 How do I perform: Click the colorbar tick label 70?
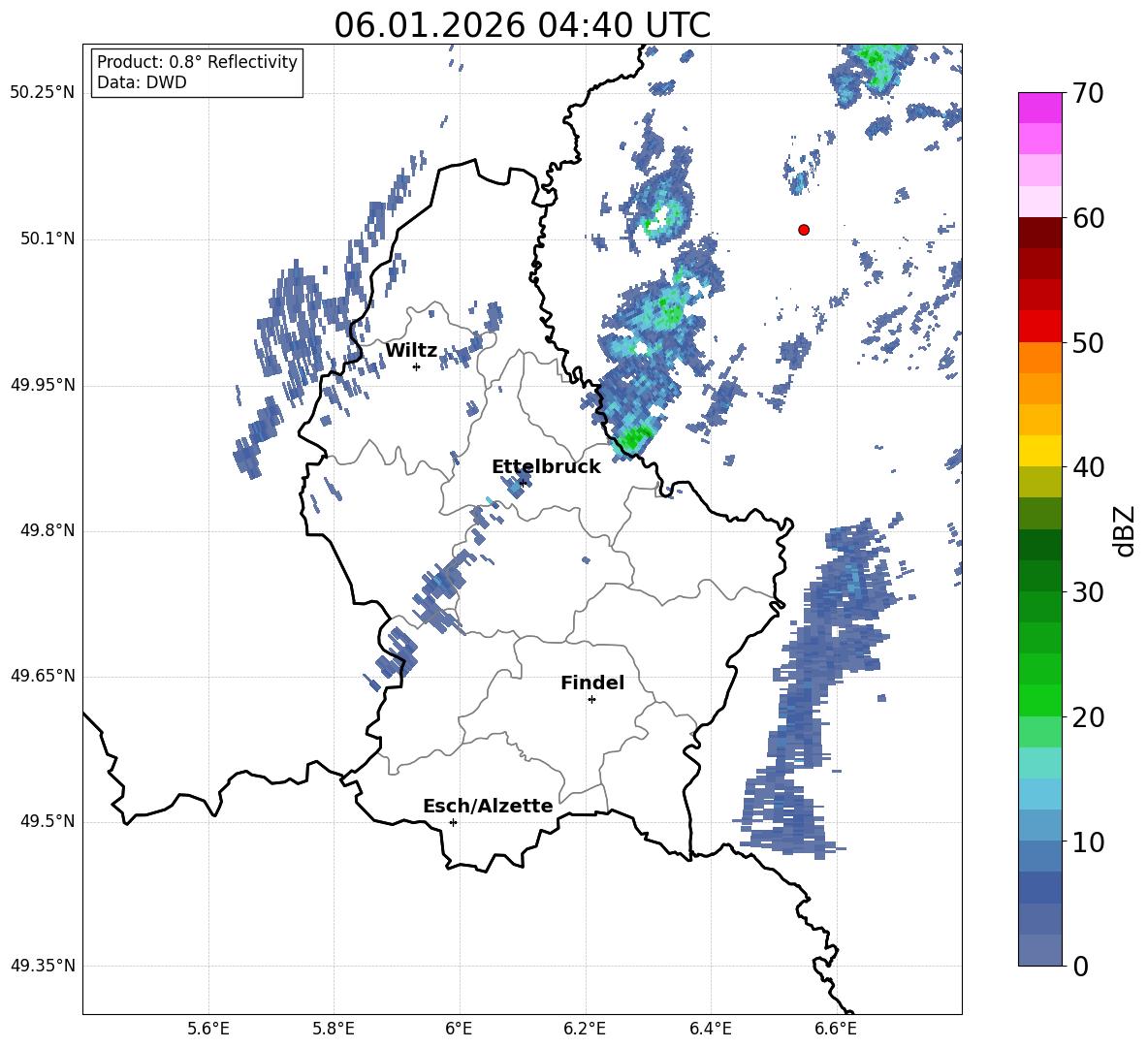[x=1089, y=94]
